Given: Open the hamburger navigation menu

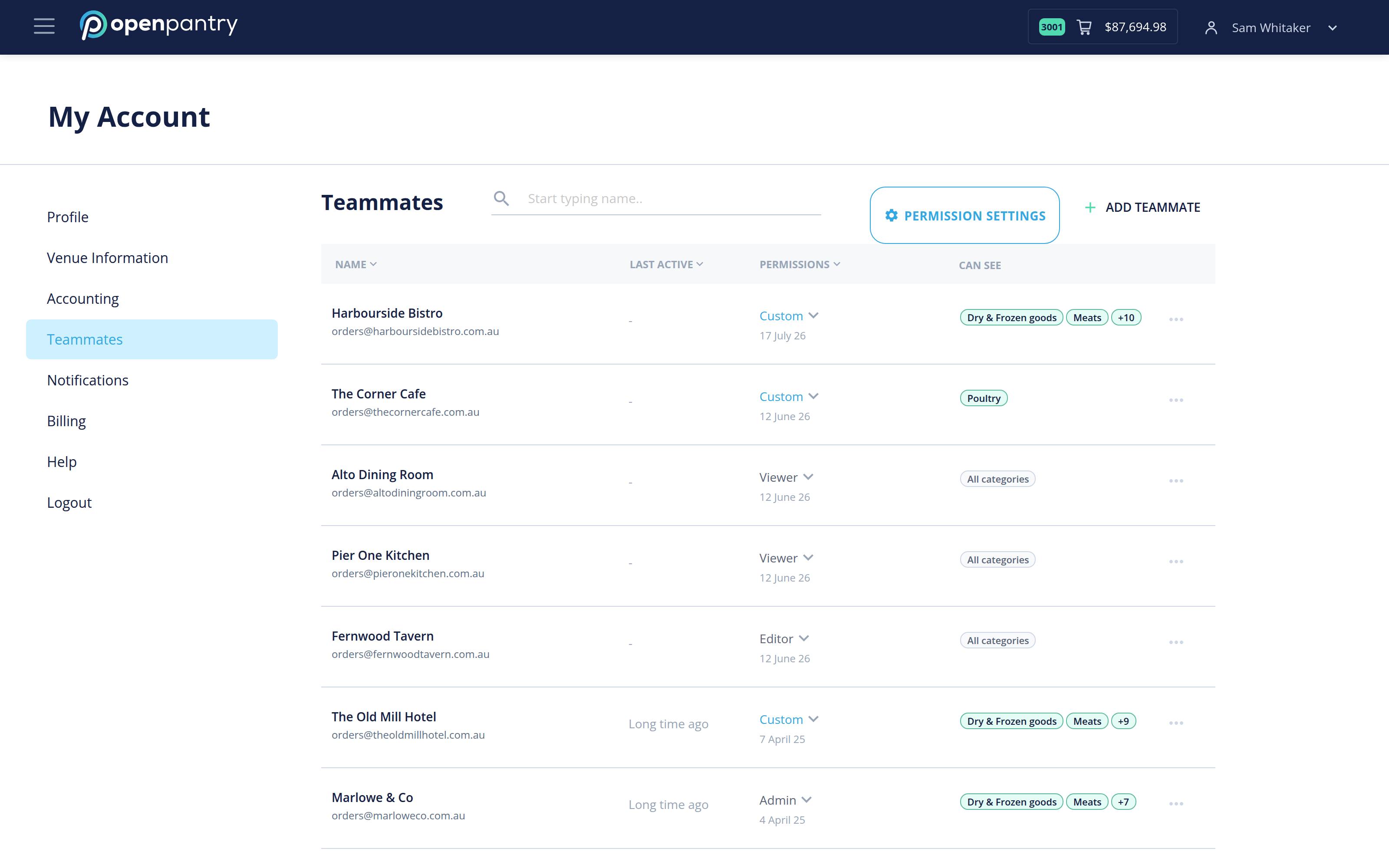Looking at the screenshot, I should (x=44, y=26).
